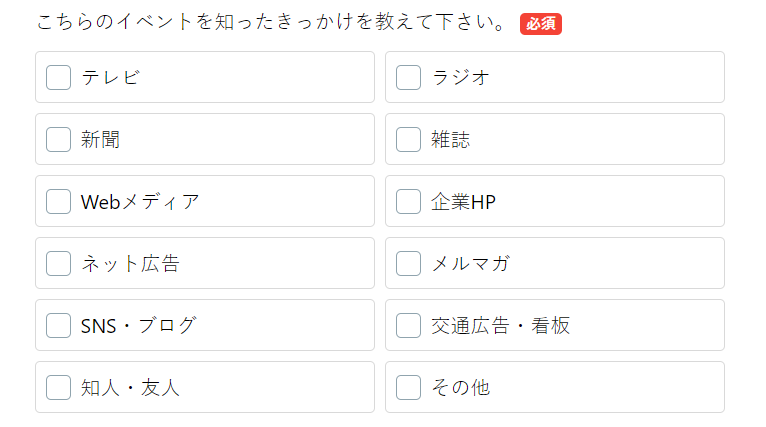Click the ラジオ option label text

(461, 77)
